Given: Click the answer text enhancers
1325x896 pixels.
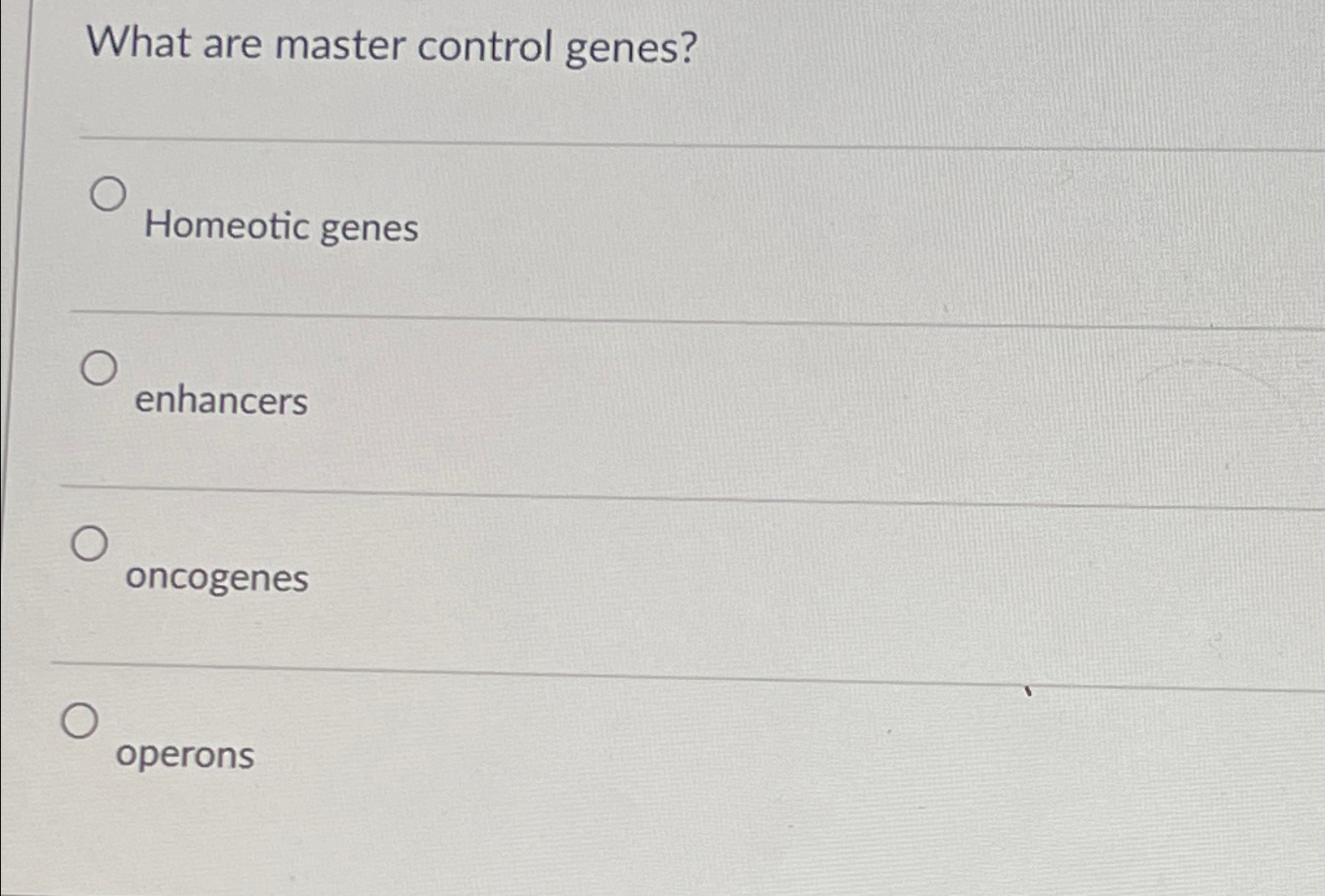Looking at the screenshot, I should click(x=221, y=403).
